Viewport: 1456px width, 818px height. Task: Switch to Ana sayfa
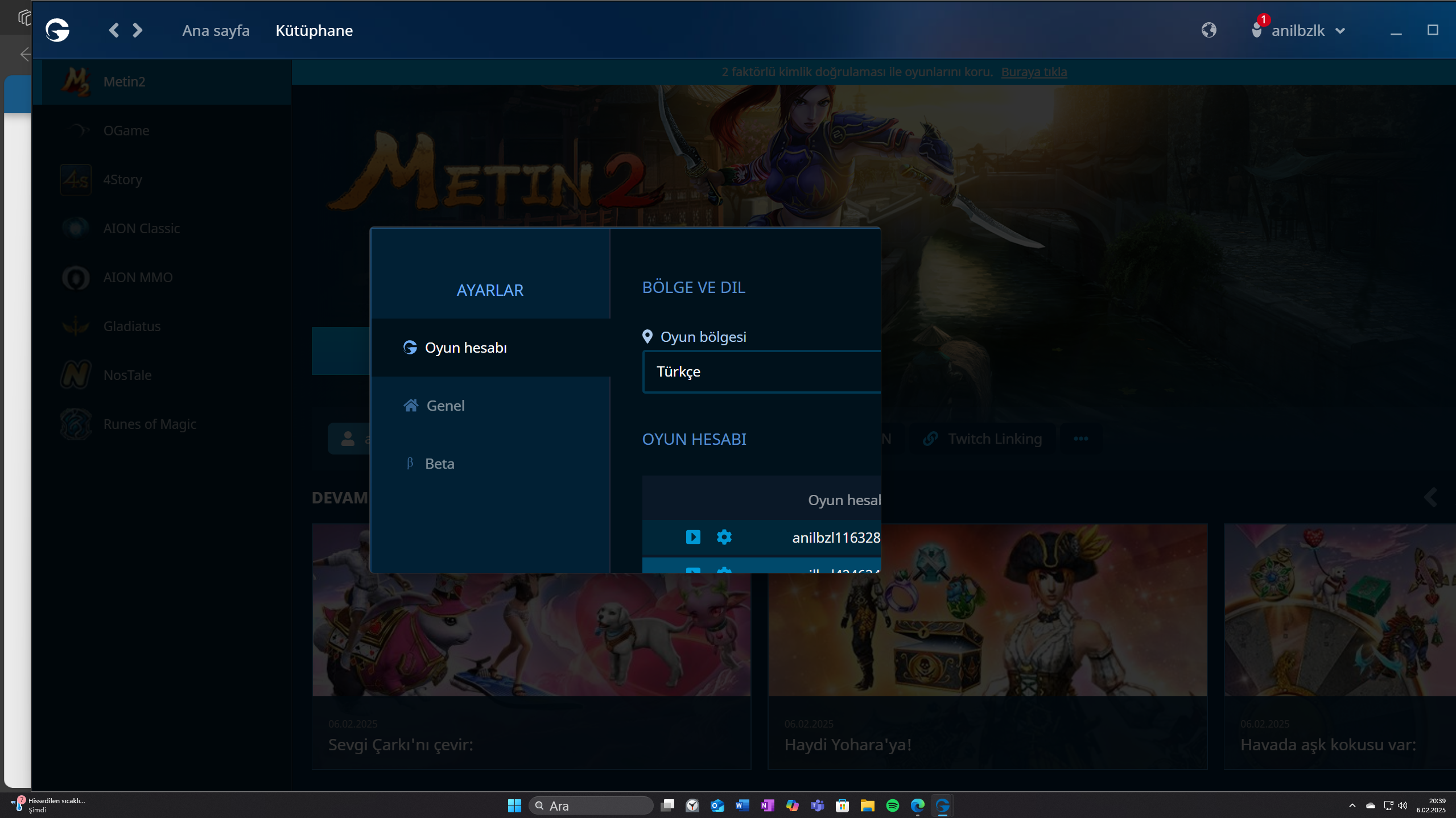216,30
